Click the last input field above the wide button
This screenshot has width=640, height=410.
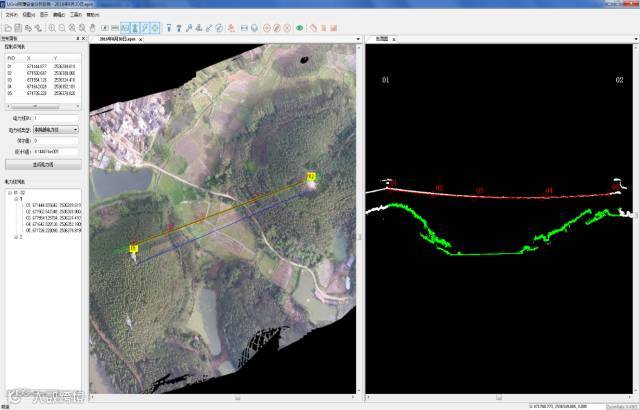click(56, 152)
